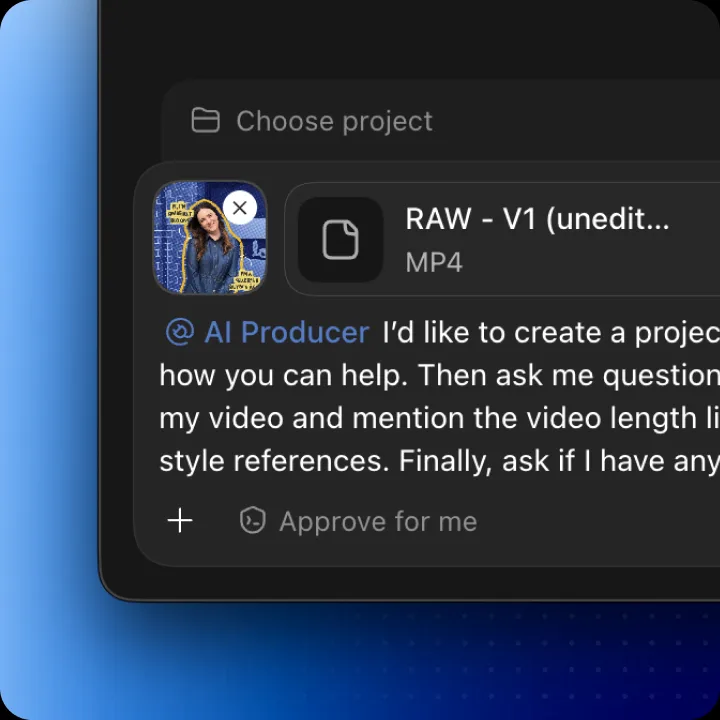Click the @ icon before AI Producer
720x720 pixels.
(x=180, y=332)
